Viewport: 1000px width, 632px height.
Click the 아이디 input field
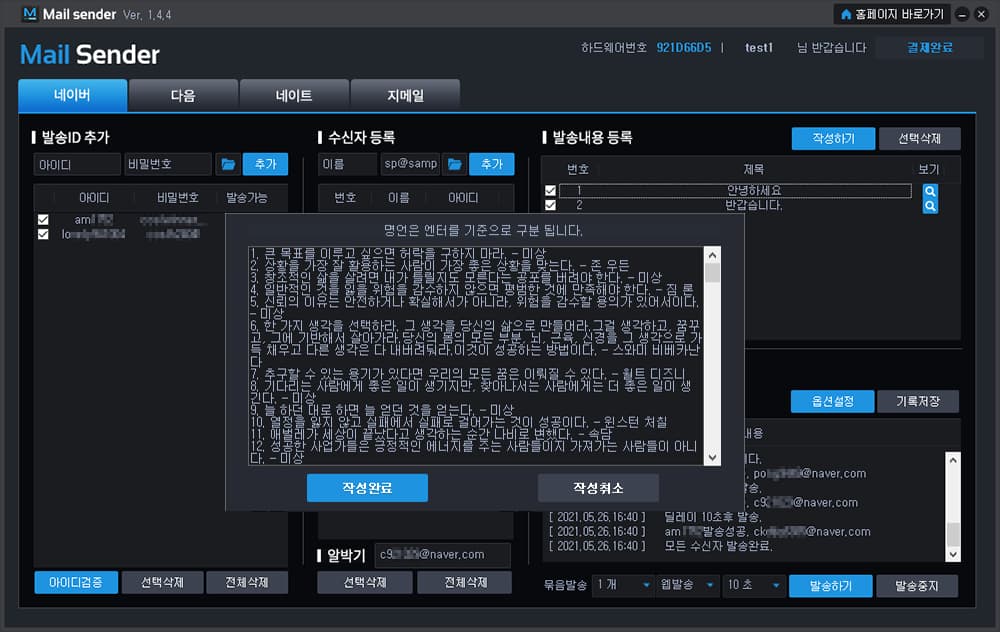77,165
